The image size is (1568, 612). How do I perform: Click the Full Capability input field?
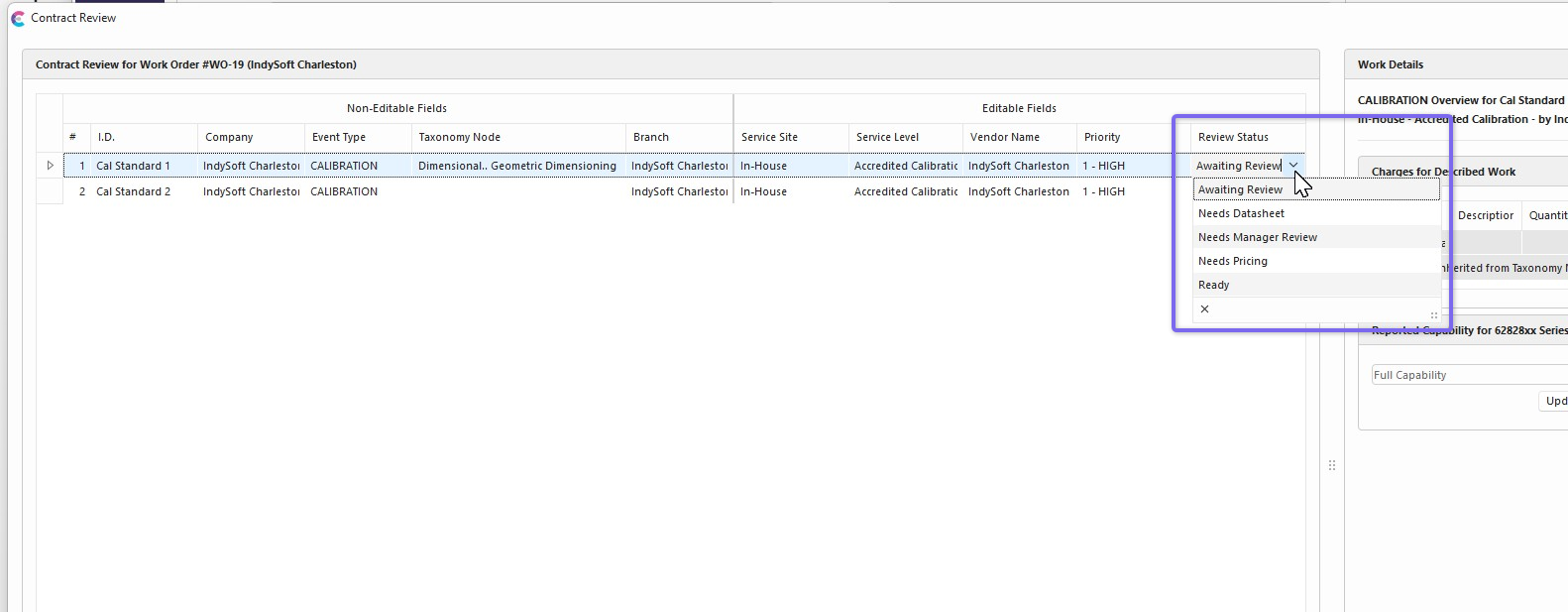pyautogui.click(x=1467, y=375)
